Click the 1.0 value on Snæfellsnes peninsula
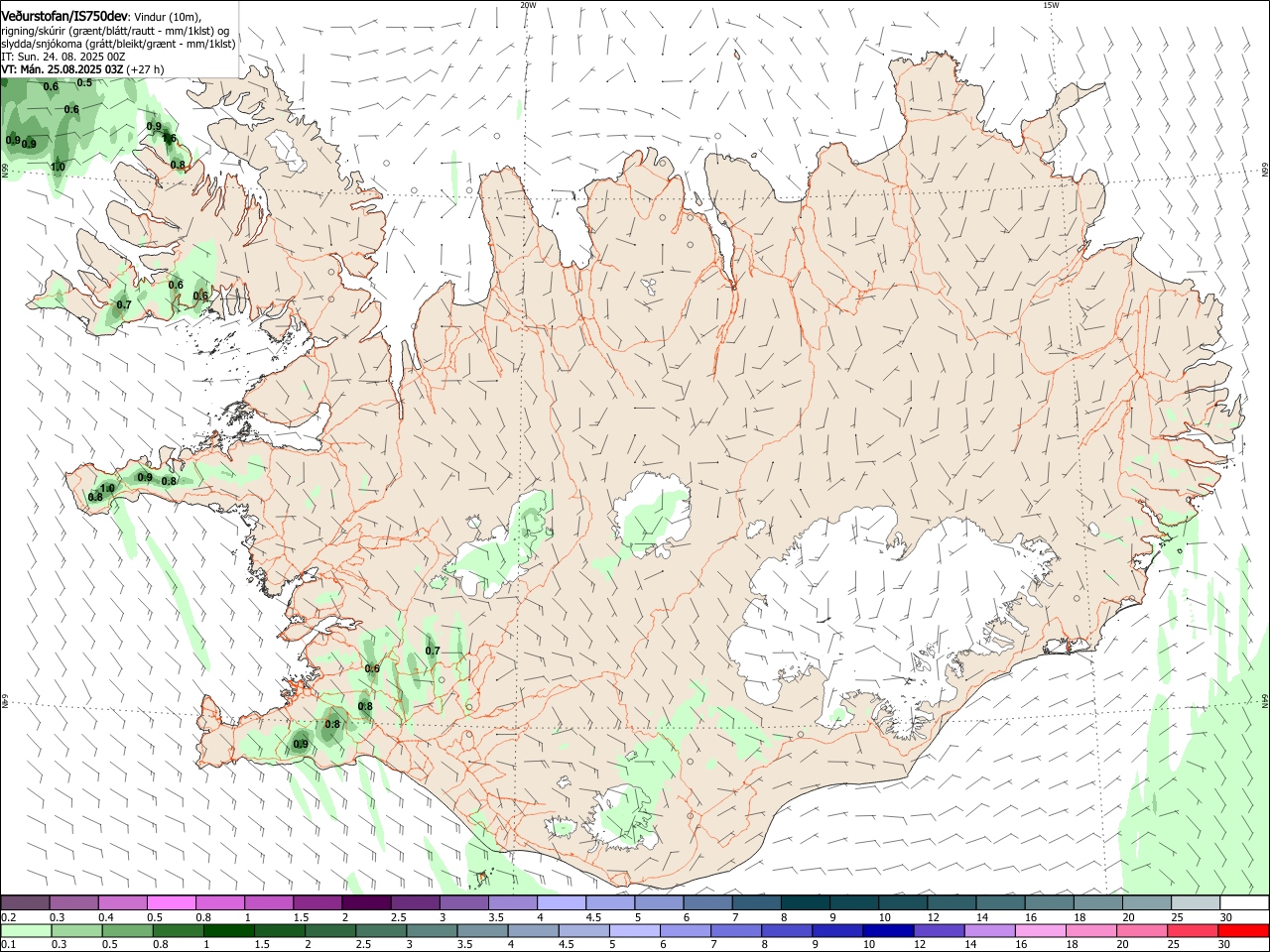 click(107, 488)
